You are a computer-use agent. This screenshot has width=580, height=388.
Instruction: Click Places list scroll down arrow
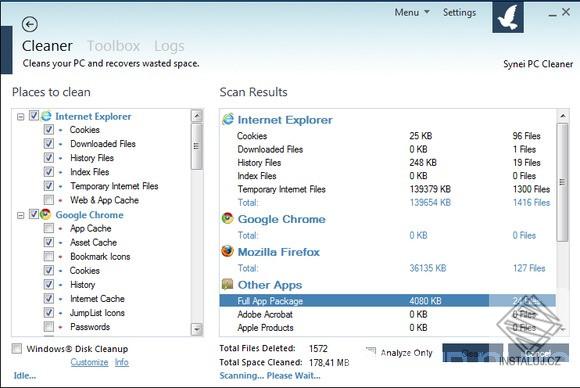(x=197, y=329)
